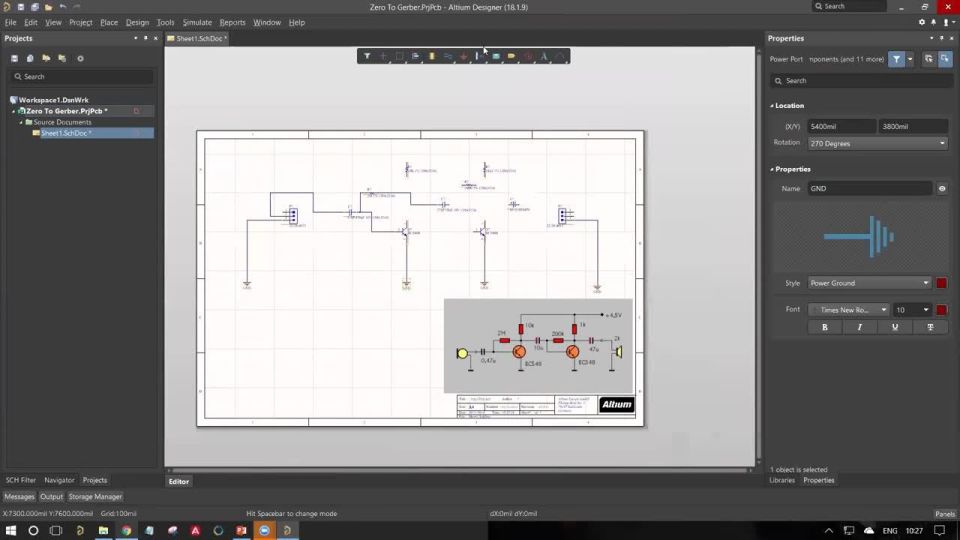Open the File menu

coord(10,22)
